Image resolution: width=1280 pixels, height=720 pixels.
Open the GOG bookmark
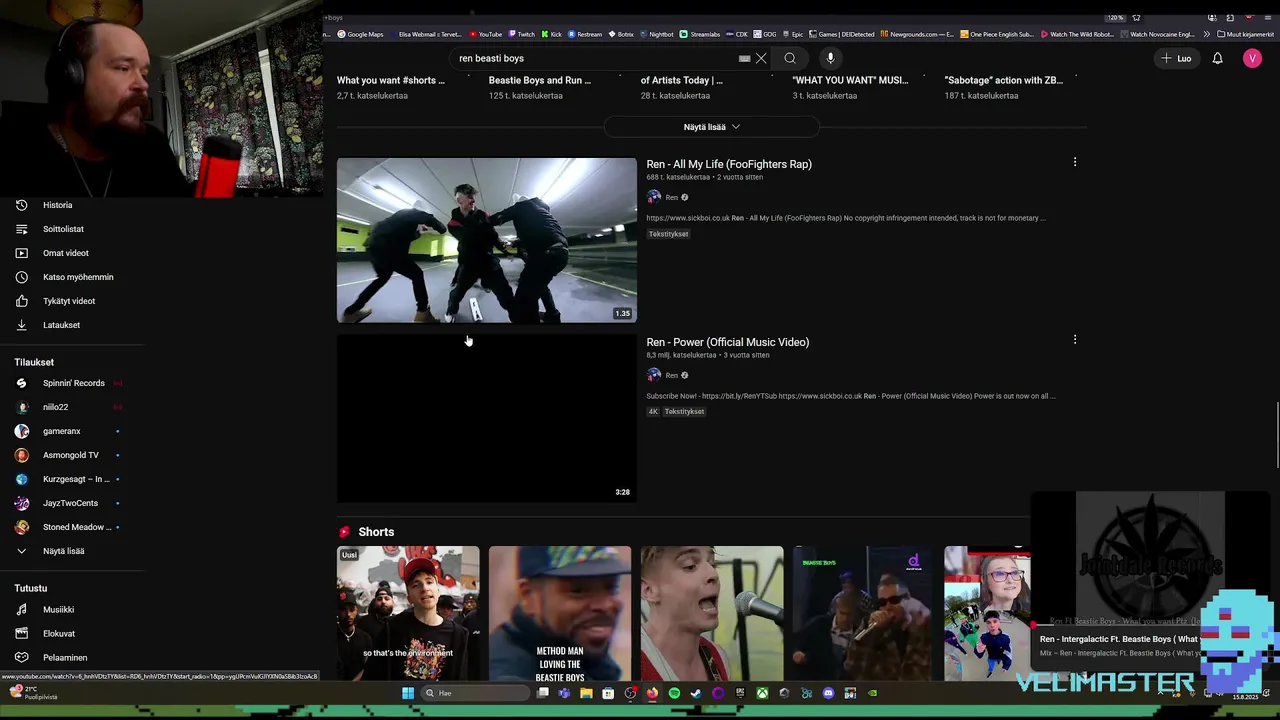click(x=766, y=34)
